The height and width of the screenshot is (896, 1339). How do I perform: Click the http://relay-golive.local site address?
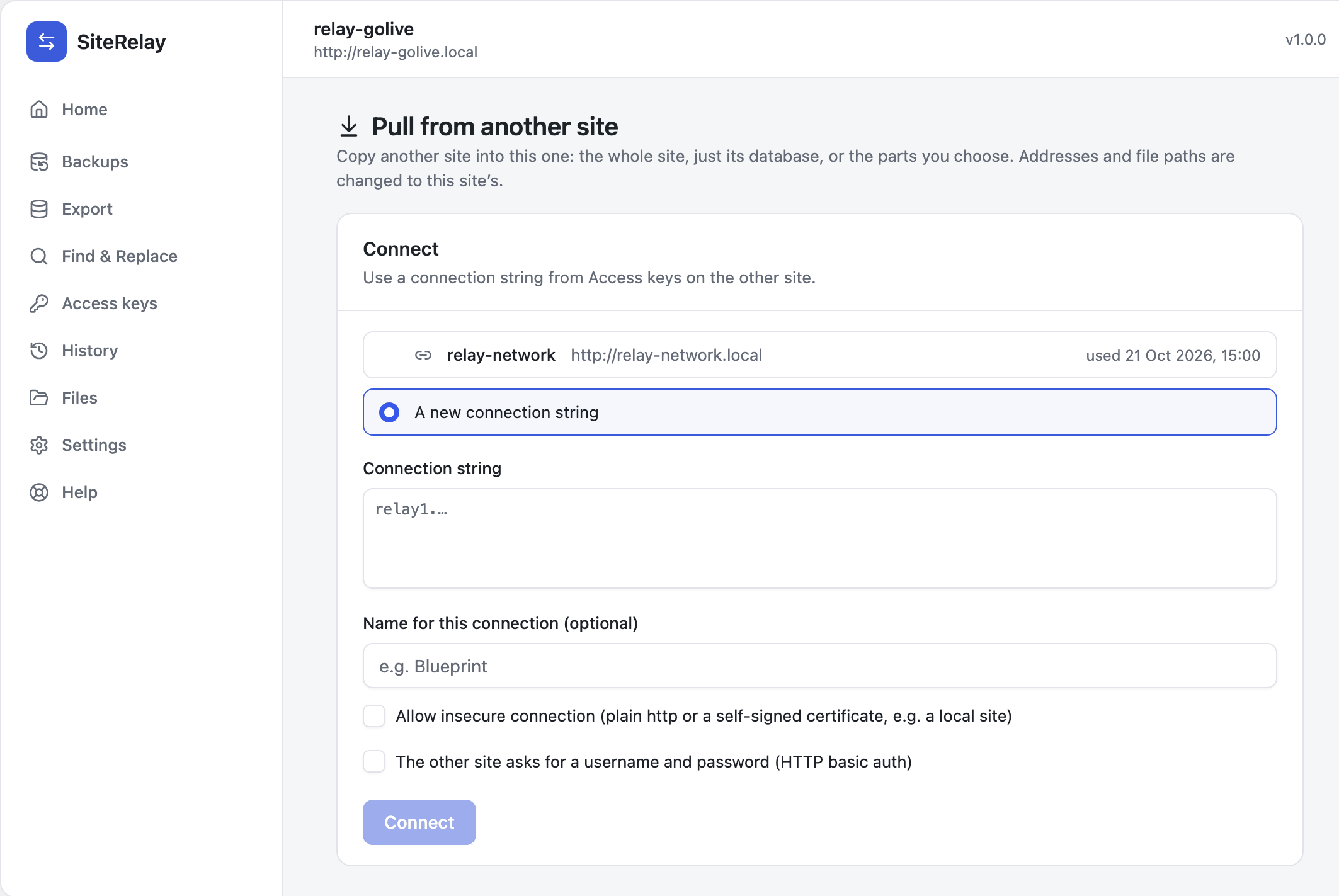pos(396,52)
